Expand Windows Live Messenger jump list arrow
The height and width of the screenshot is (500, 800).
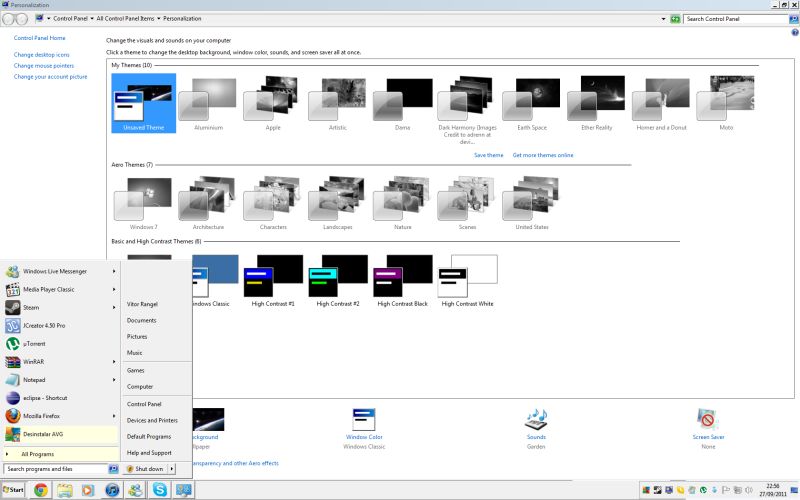114,271
